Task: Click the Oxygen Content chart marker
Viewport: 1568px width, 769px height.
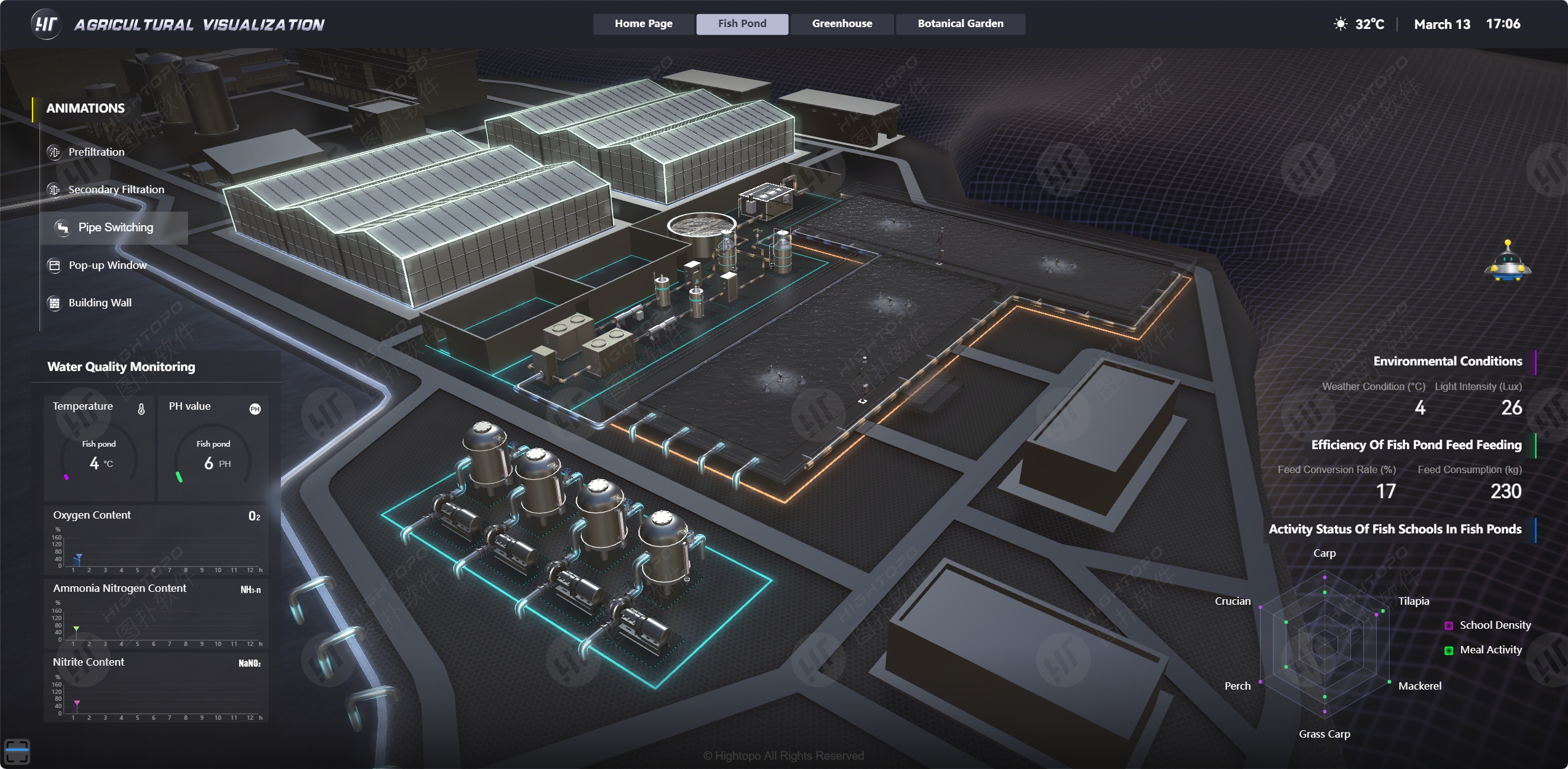Action: (x=78, y=557)
